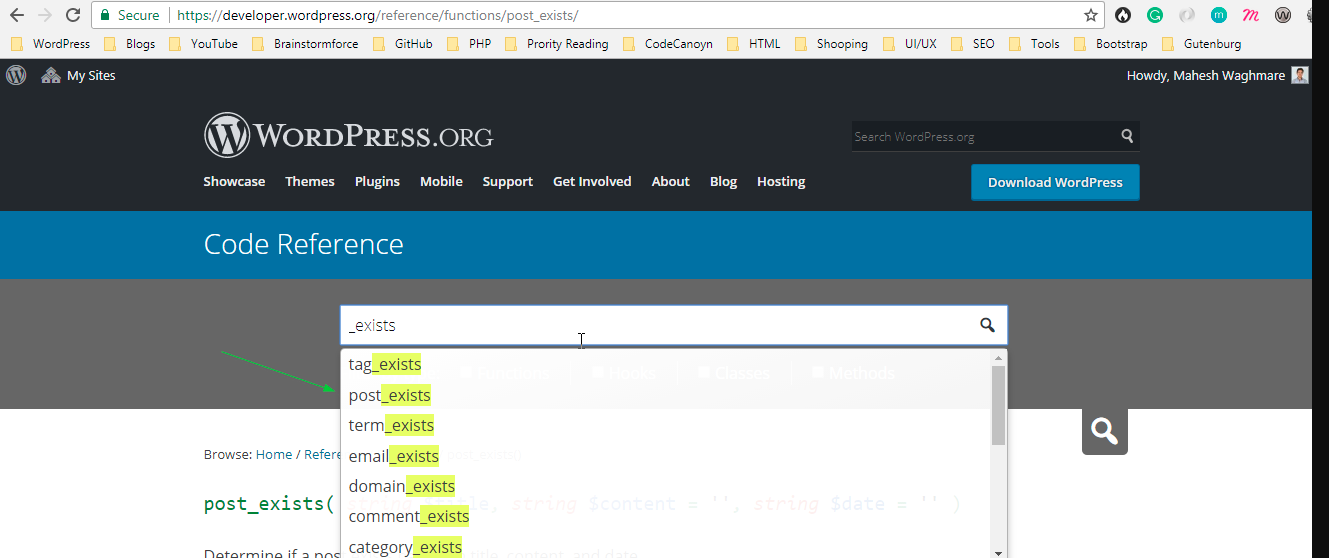Image resolution: width=1329 pixels, height=558 pixels.
Task: Open My Sites in admin bar
Action: [x=78, y=75]
